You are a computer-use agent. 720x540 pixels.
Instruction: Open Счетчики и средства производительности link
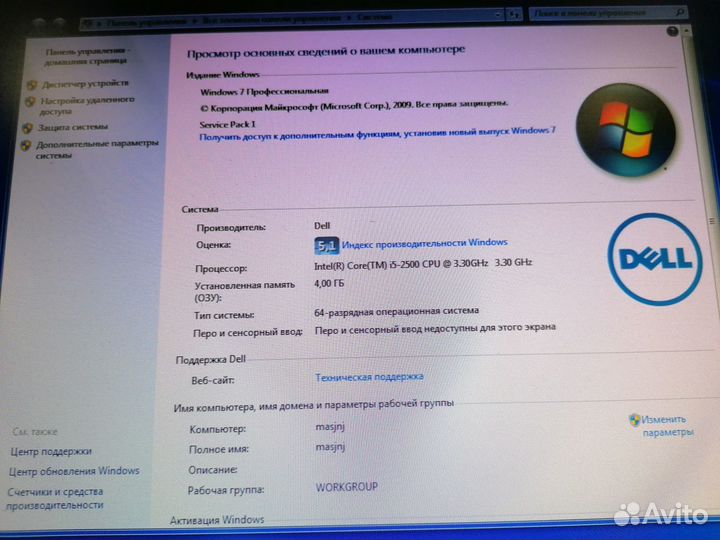coord(55,498)
